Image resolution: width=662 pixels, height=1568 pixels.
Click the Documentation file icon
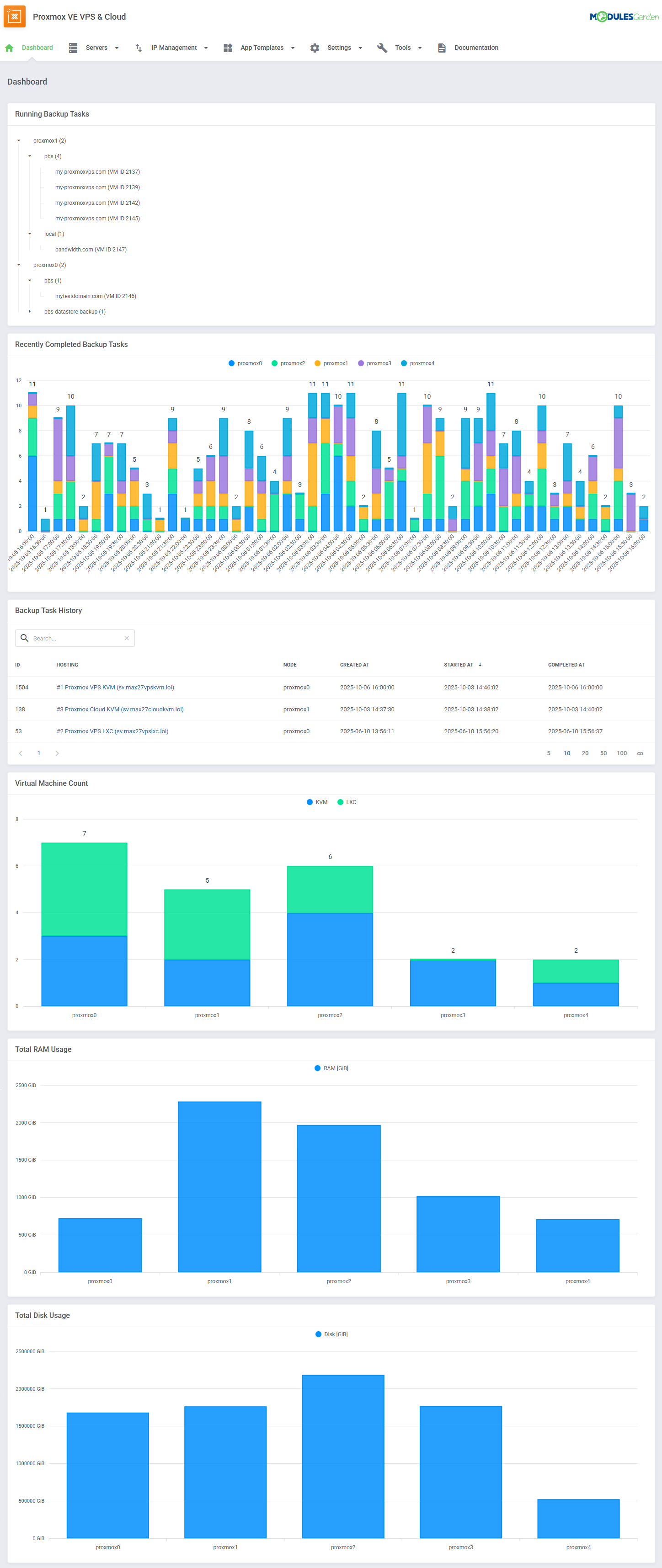(x=442, y=48)
